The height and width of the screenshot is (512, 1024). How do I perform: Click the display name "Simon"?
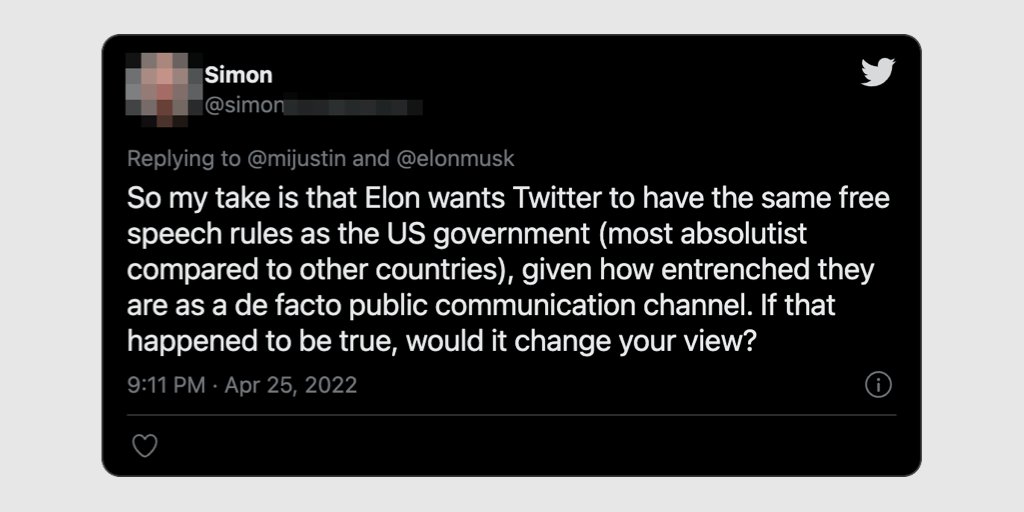[x=238, y=75]
